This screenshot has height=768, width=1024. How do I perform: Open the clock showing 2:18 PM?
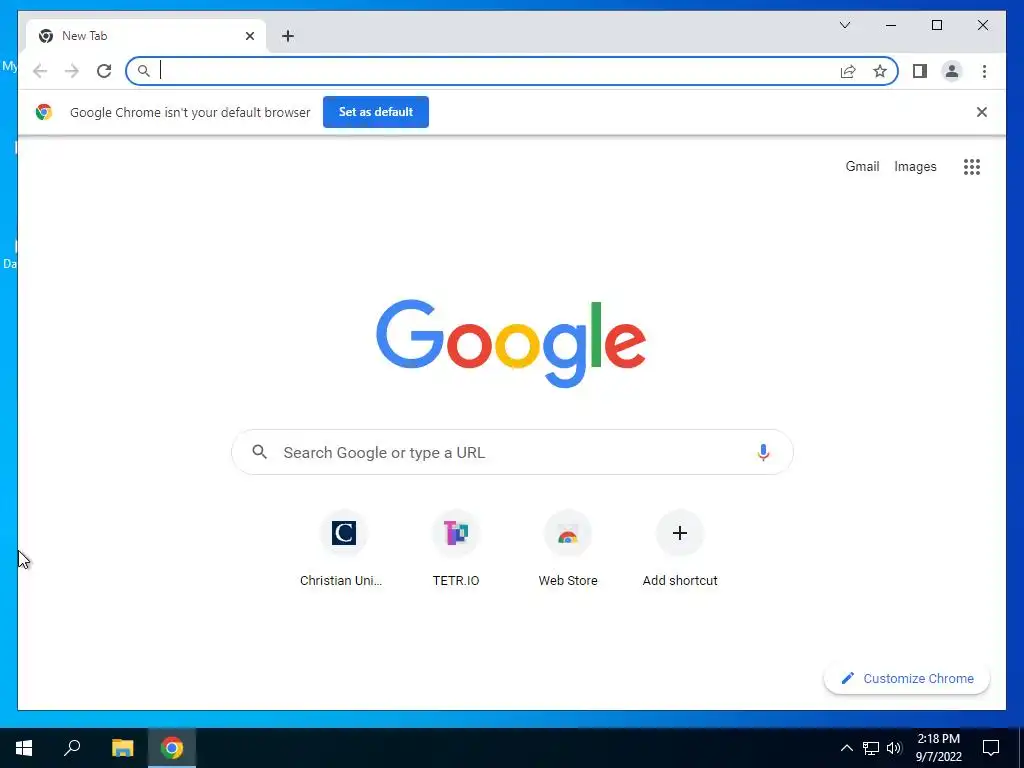tap(938, 748)
